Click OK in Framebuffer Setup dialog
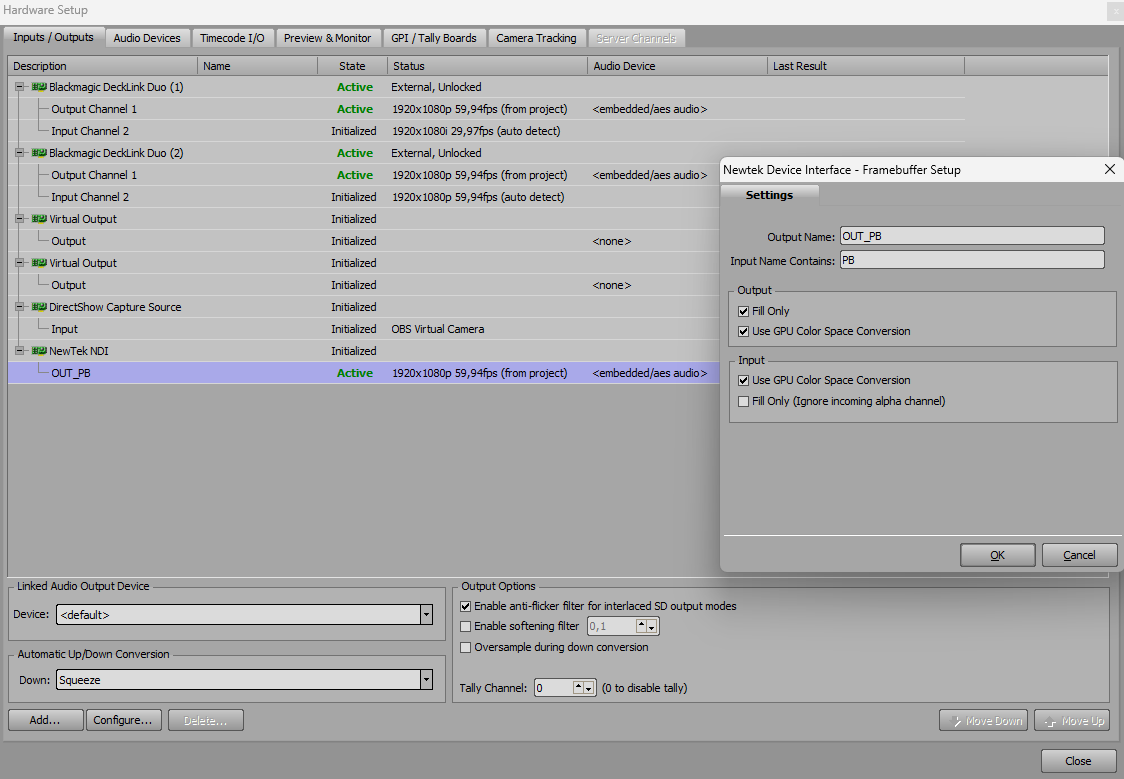The height and width of the screenshot is (779, 1124). click(997, 555)
